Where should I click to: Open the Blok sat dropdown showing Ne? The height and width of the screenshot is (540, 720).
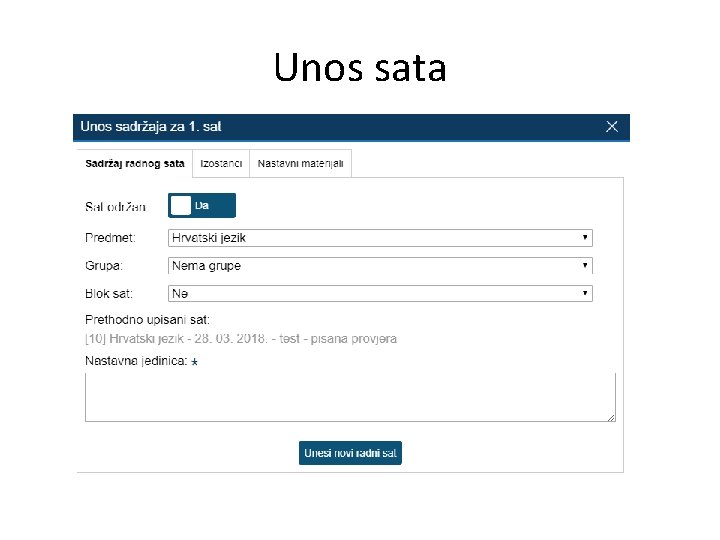coord(380,293)
